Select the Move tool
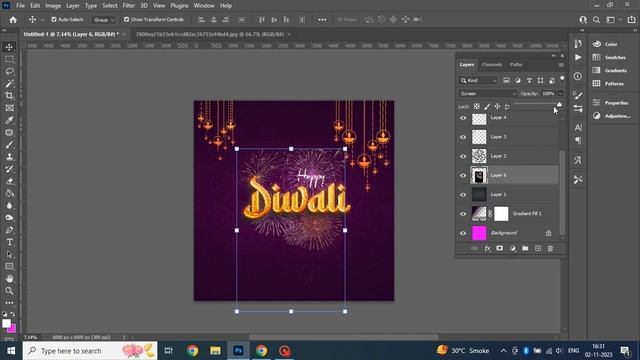This screenshot has height=360, width=640. 9,47
